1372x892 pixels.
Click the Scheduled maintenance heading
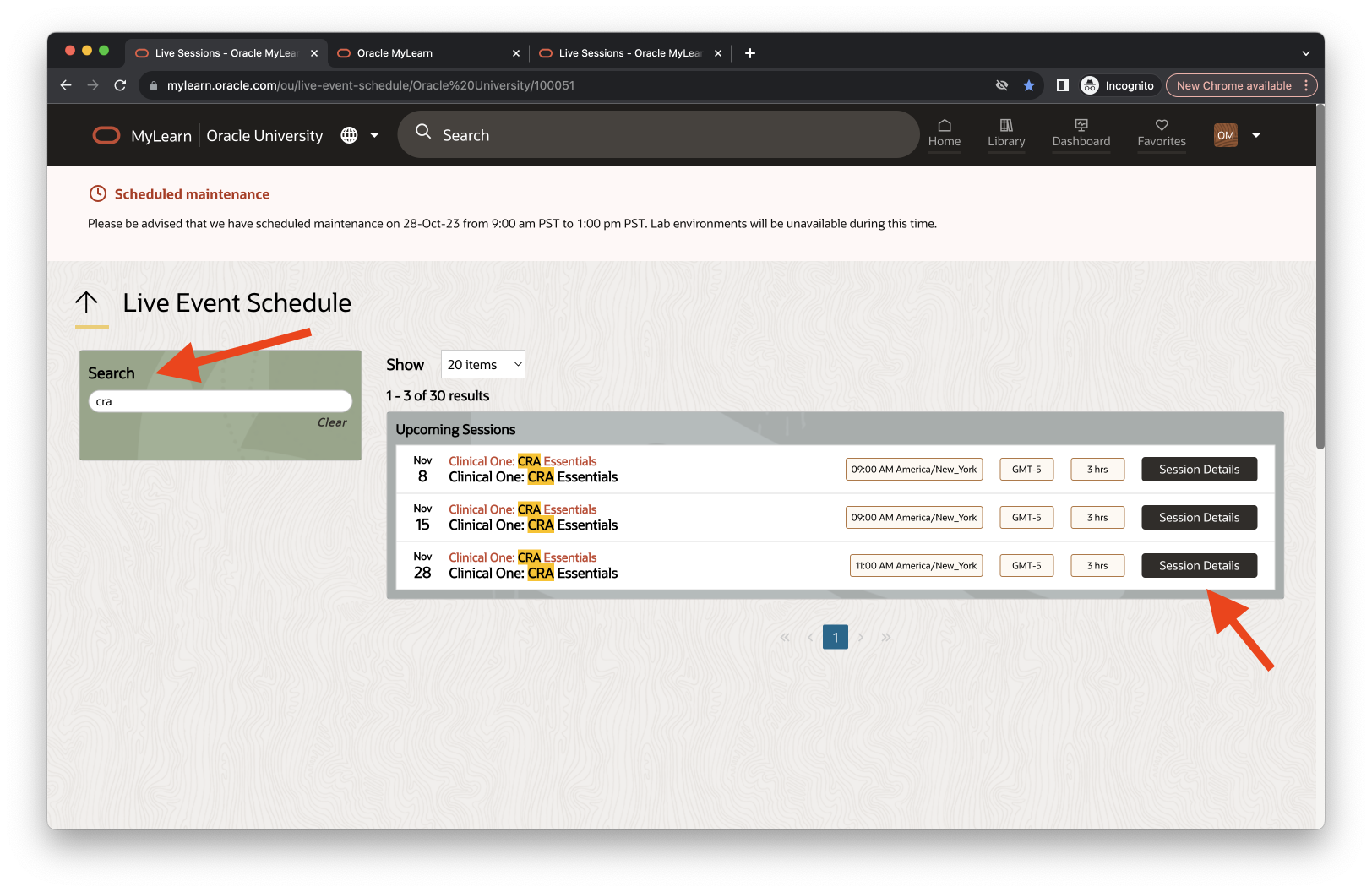192,194
